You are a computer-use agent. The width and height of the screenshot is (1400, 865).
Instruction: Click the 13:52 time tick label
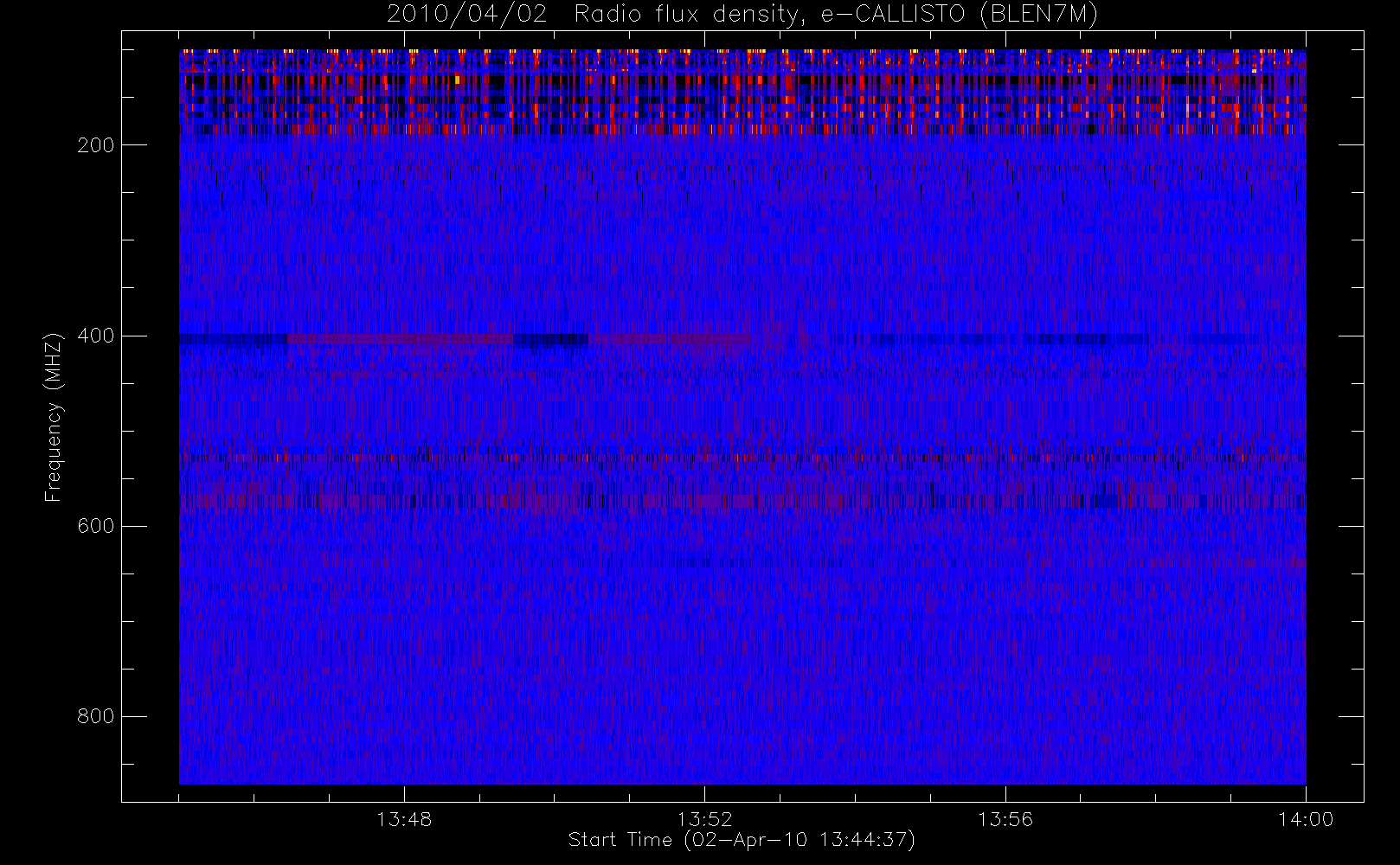click(x=704, y=819)
